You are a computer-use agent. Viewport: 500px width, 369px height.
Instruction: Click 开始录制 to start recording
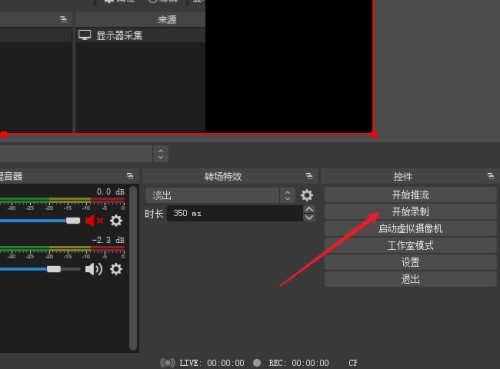pos(410,212)
